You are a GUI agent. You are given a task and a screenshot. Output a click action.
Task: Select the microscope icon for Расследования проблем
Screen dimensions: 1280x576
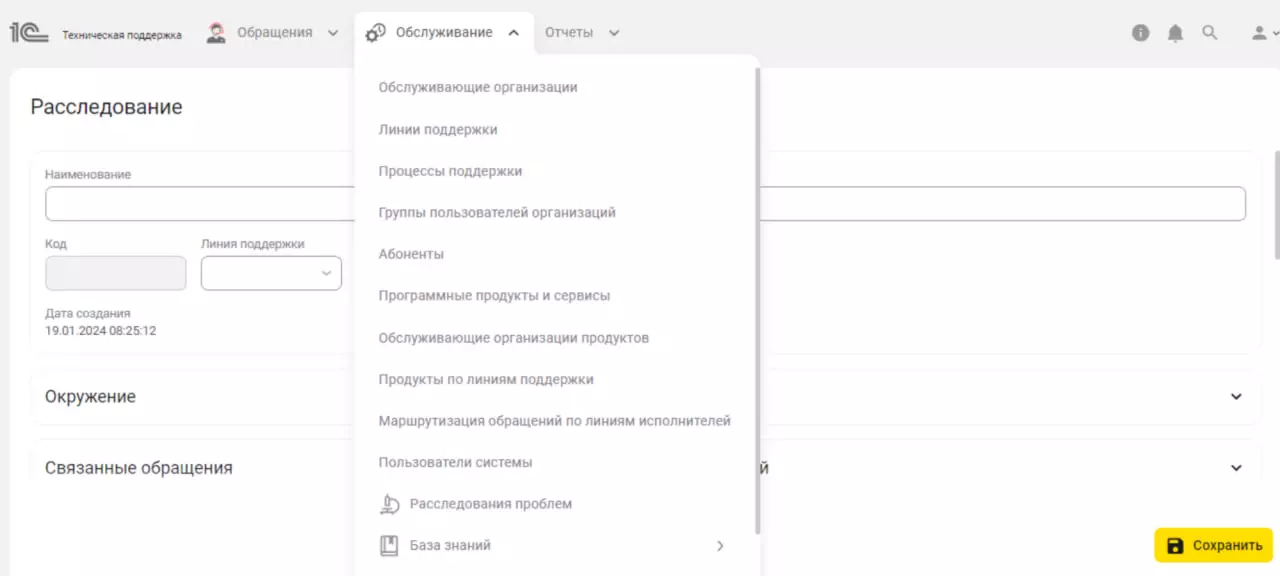[389, 504]
